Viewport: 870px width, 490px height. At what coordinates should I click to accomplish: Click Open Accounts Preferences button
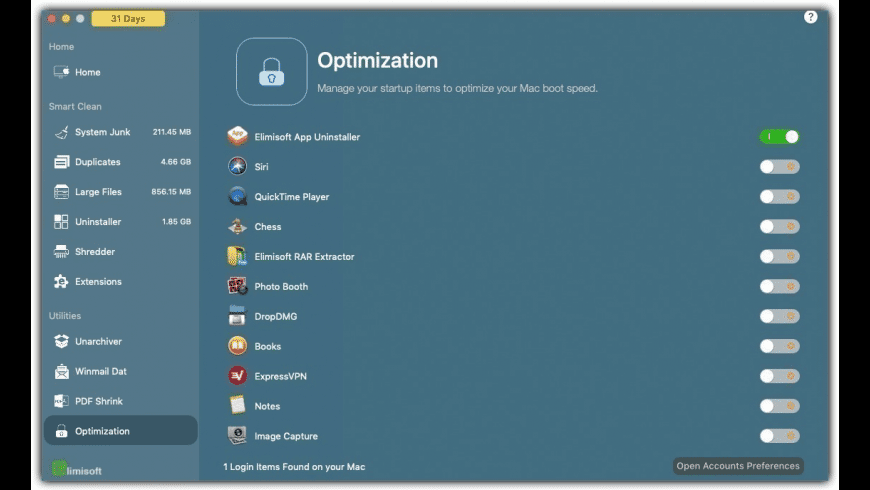(738, 466)
